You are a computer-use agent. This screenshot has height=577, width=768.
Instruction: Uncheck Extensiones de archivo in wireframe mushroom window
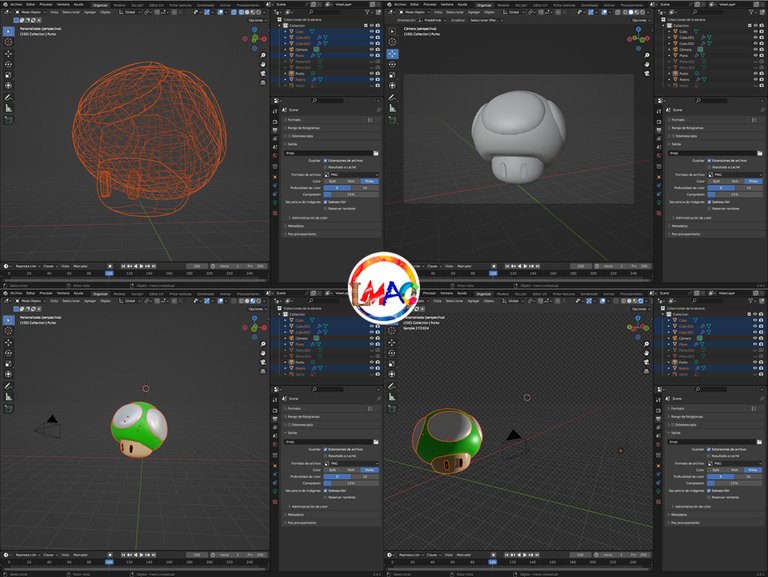pos(325,160)
